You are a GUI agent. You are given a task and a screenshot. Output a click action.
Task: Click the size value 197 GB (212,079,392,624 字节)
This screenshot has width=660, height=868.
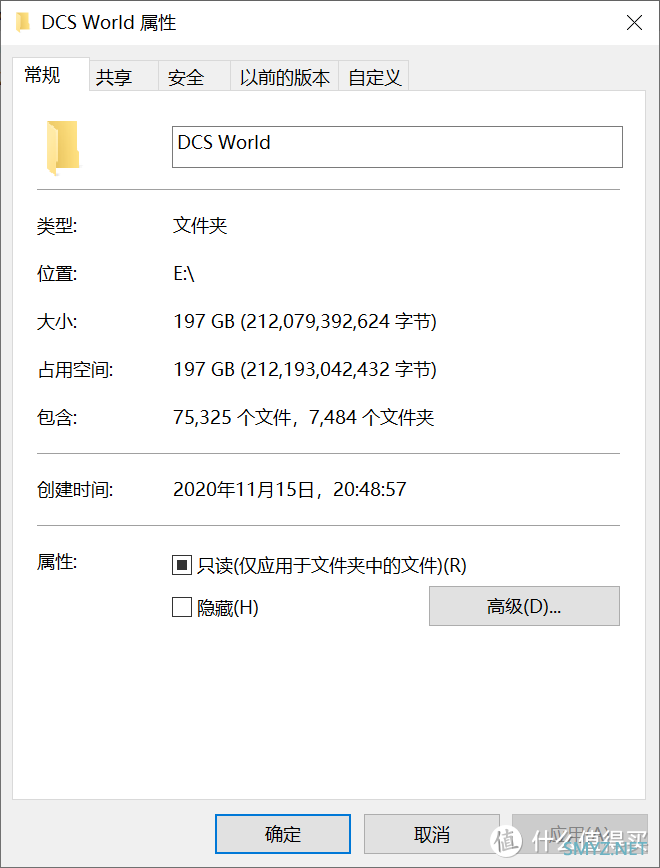305,321
